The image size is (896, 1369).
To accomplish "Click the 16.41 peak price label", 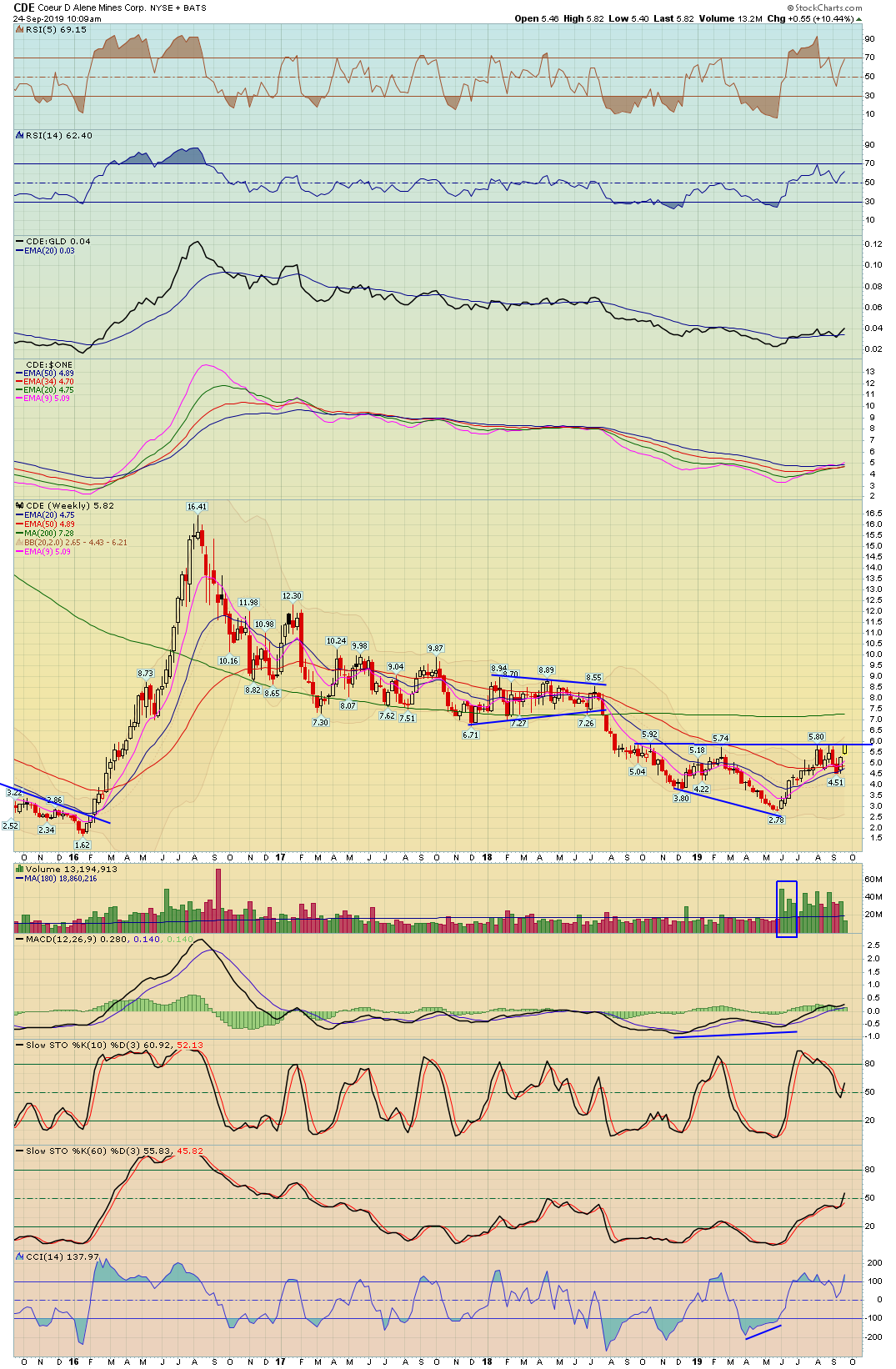I will (x=197, y=506).
